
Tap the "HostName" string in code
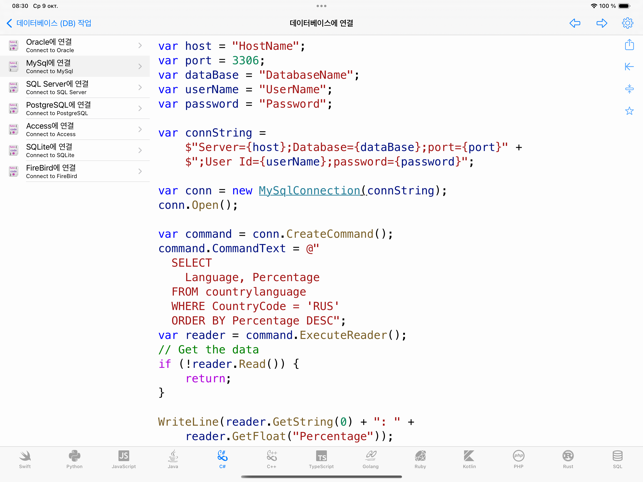266,46
